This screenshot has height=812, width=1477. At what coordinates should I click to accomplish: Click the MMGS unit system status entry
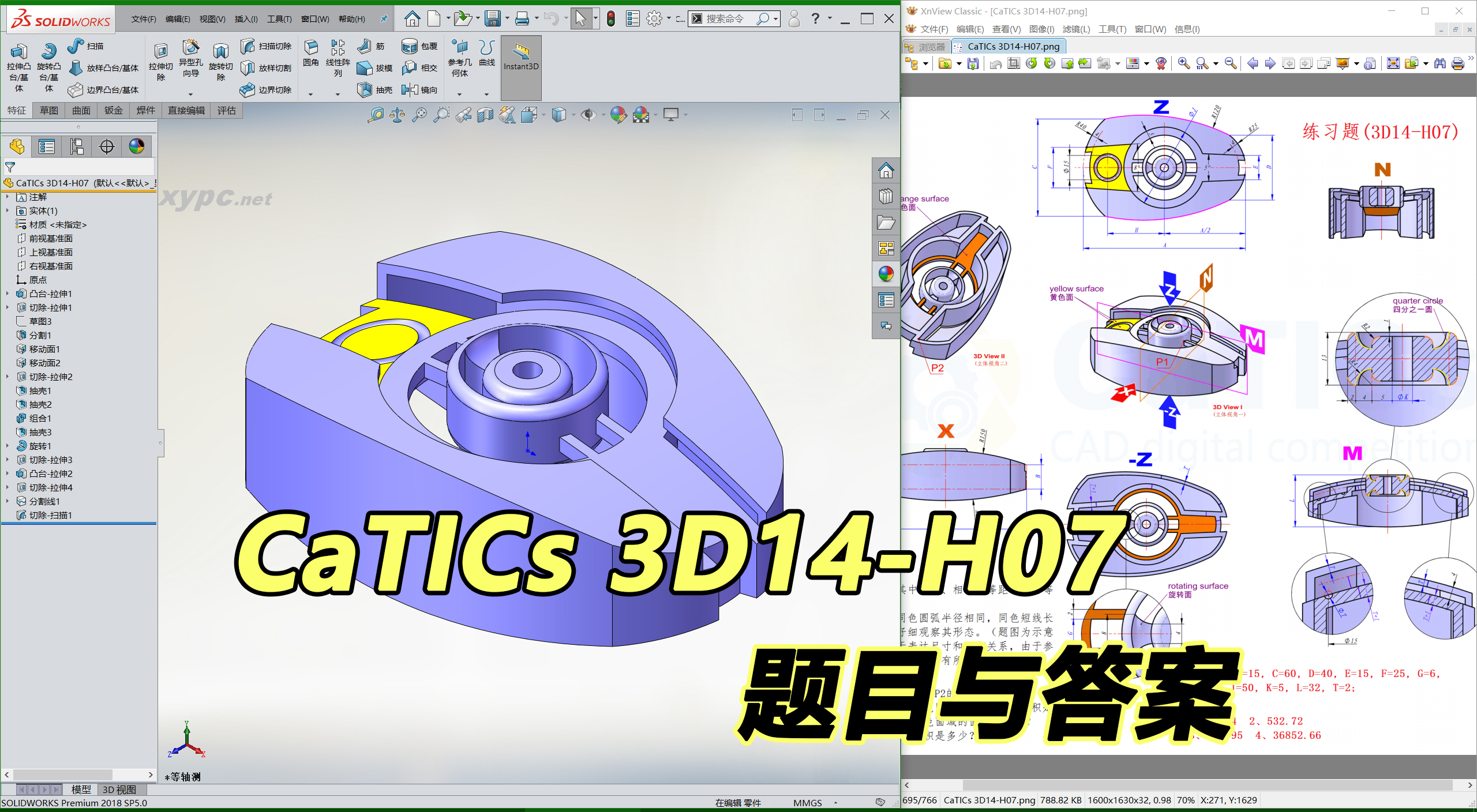click(x=807, y=803)
